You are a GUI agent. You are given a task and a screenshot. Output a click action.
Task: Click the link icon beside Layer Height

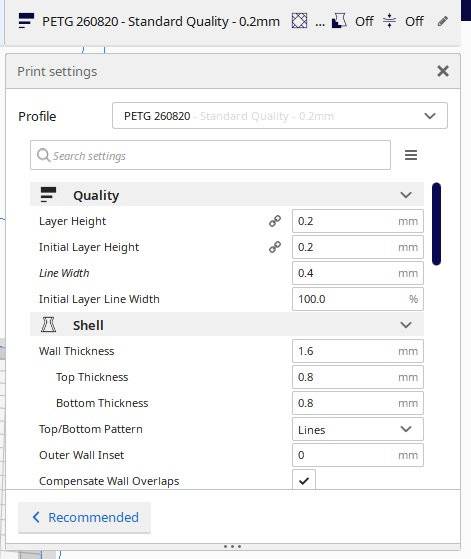(275, 221)
